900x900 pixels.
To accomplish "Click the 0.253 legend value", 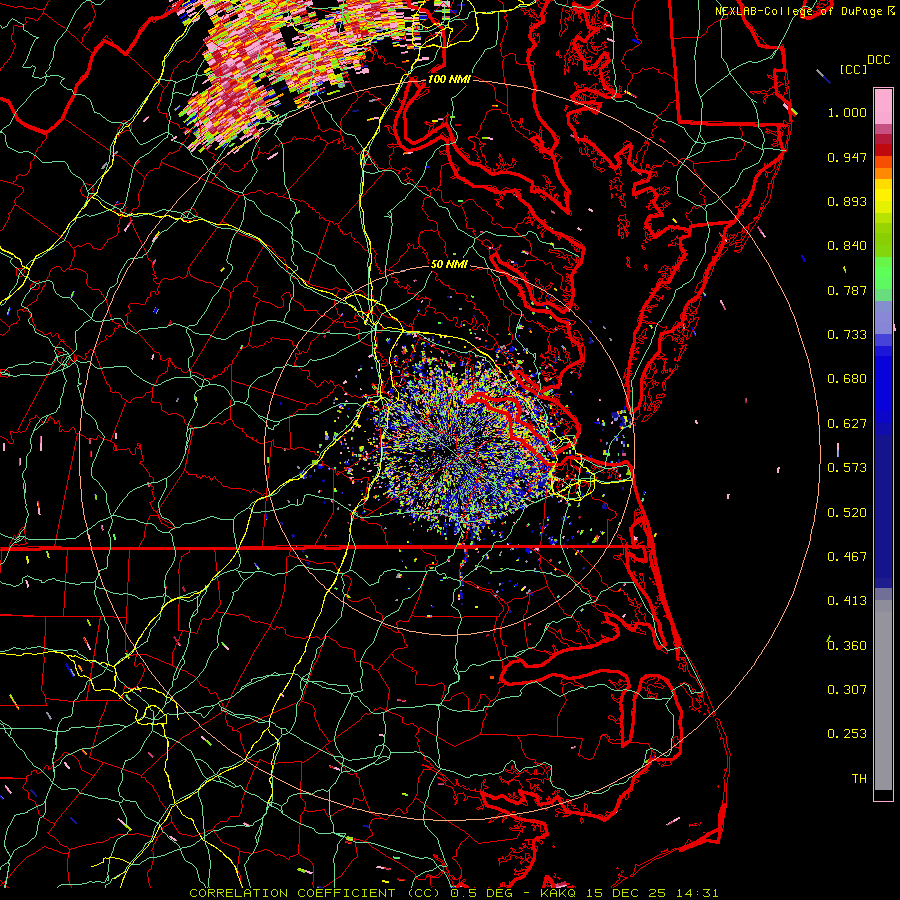I will tap(847, 734).
